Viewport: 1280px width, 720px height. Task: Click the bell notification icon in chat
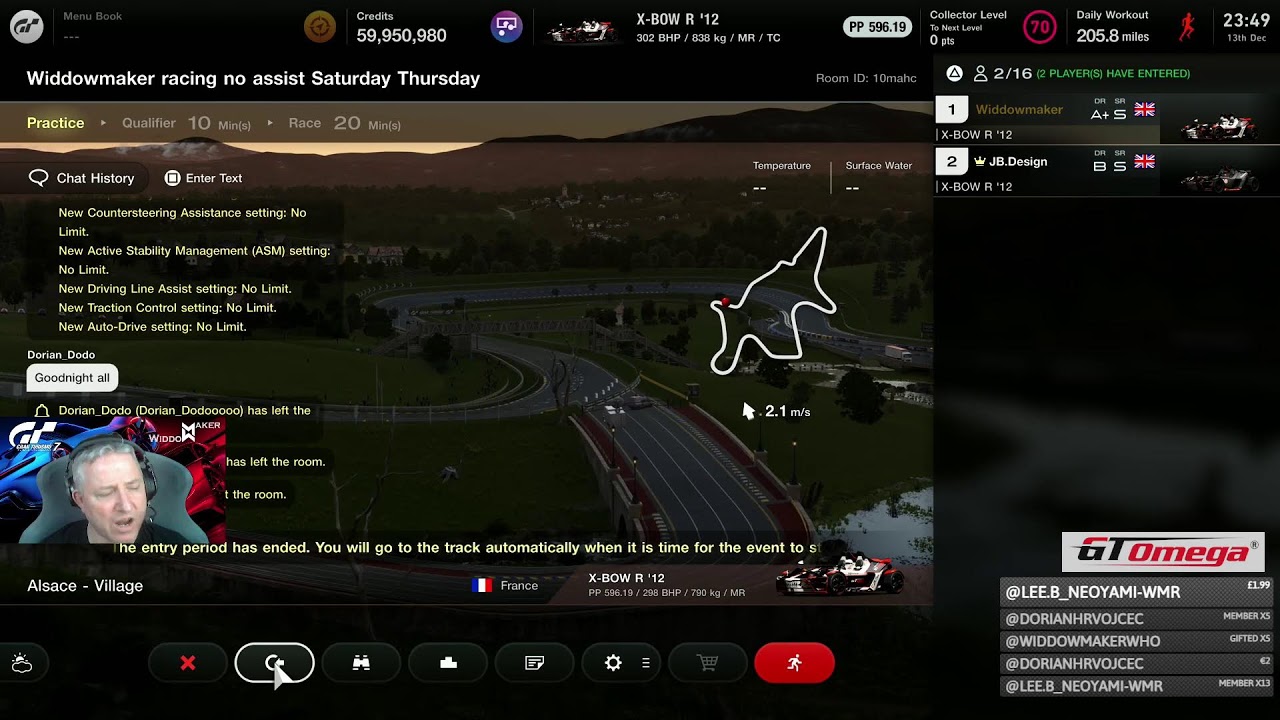click(x=42, y=411)
